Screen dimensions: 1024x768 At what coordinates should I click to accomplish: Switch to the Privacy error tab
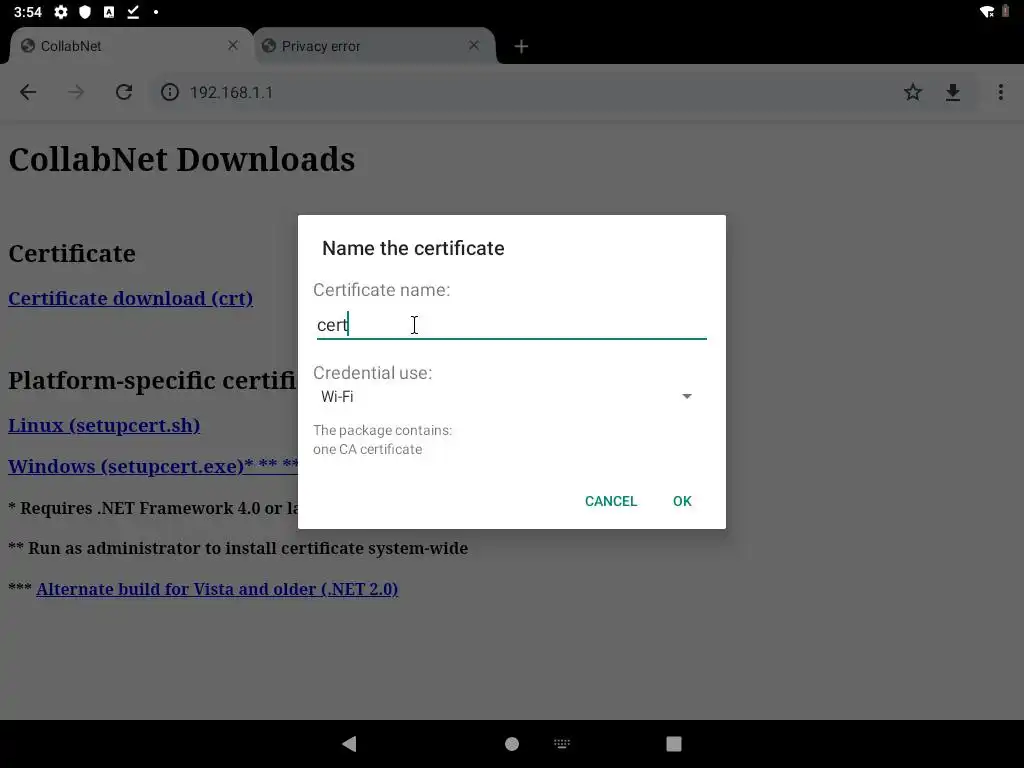click(x=374, y=46)
